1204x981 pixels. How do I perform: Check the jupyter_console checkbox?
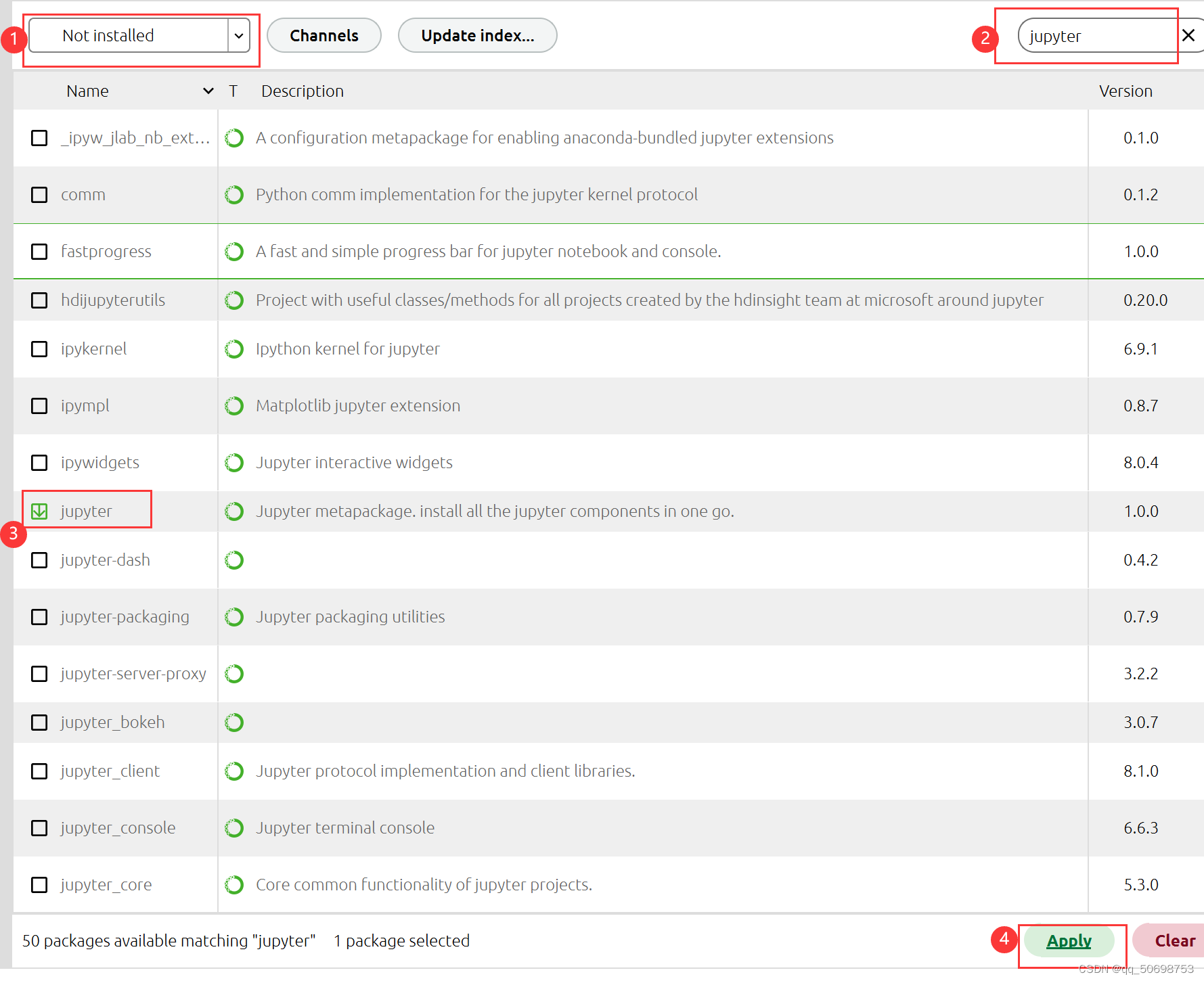click(x=39, y=828)
